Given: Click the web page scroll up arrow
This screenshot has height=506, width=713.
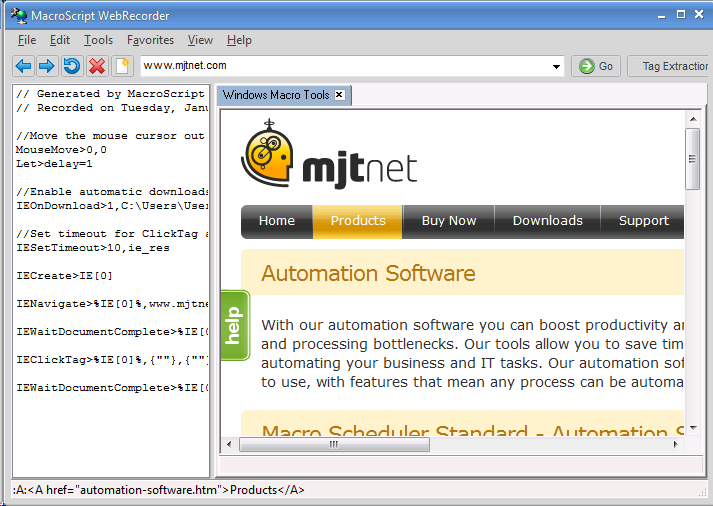Looking at the screenshot, I should (693, 119).
